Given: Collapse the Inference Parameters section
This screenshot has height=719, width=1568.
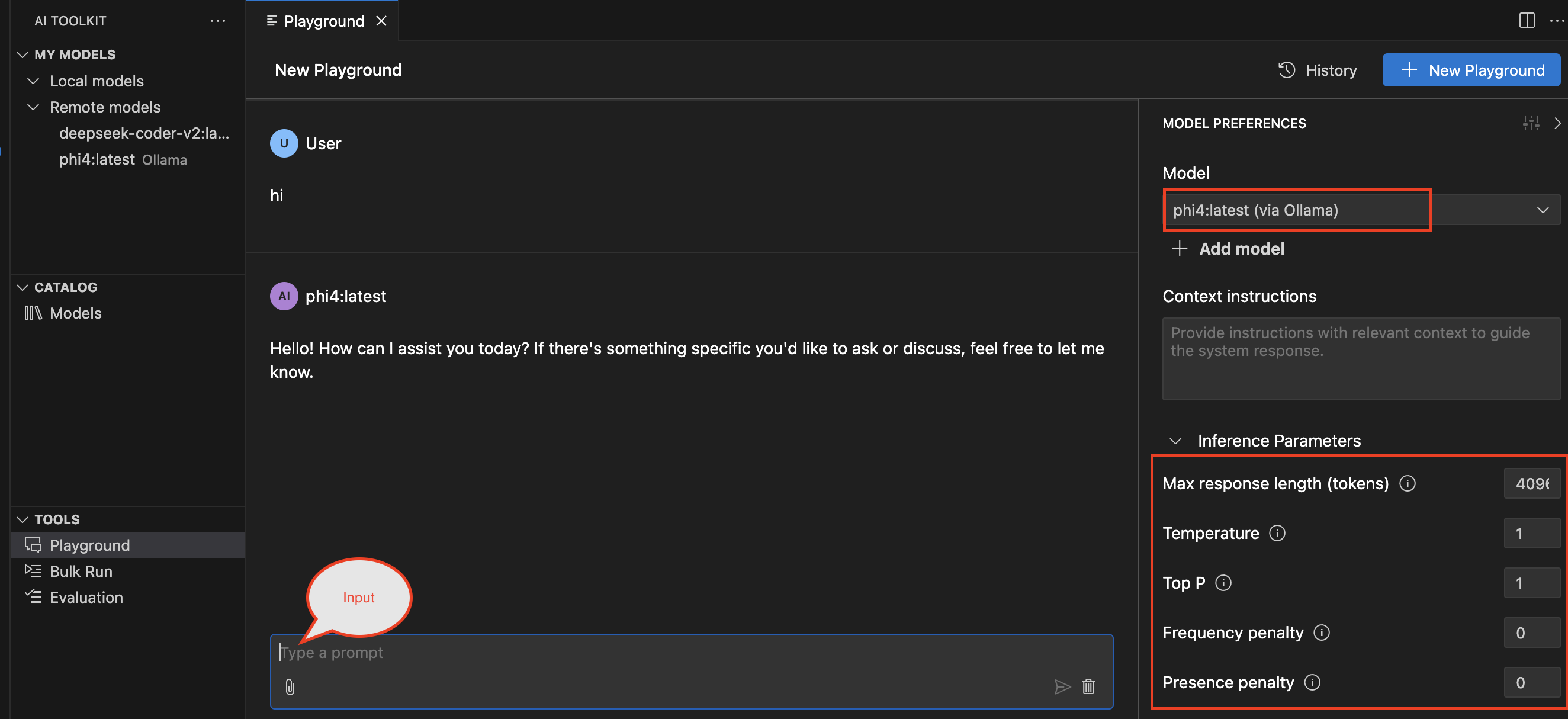Looking at the screenshot, I should coord(1175,441).
